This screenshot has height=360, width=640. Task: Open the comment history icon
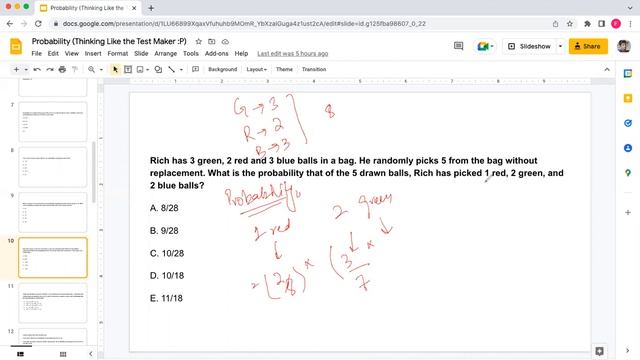458,46
